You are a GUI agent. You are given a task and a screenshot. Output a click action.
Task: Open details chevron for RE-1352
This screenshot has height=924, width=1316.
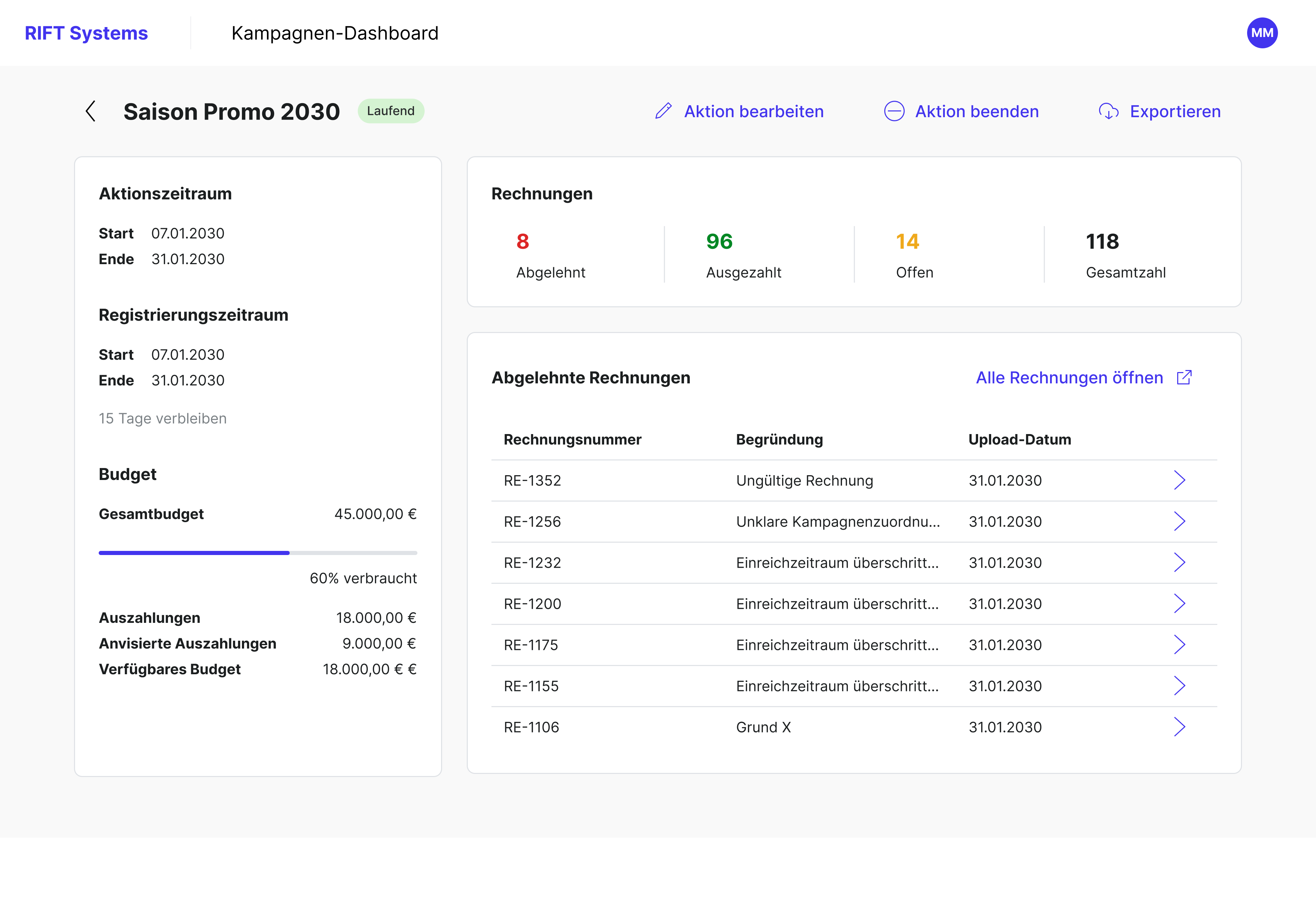pyautogui.click(x=1179, y=480)
